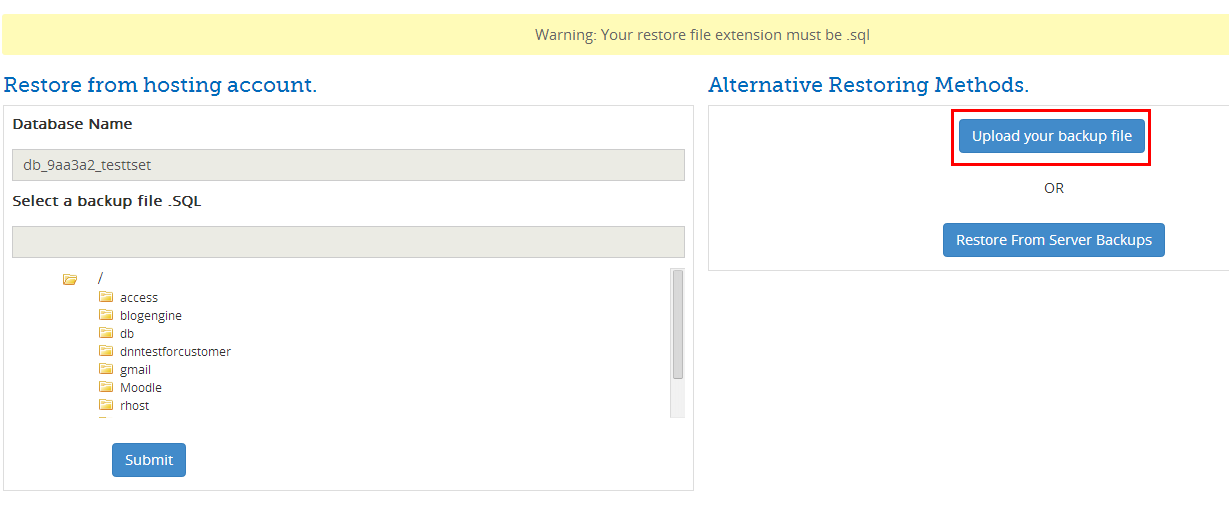Select the access folder name

139,298
